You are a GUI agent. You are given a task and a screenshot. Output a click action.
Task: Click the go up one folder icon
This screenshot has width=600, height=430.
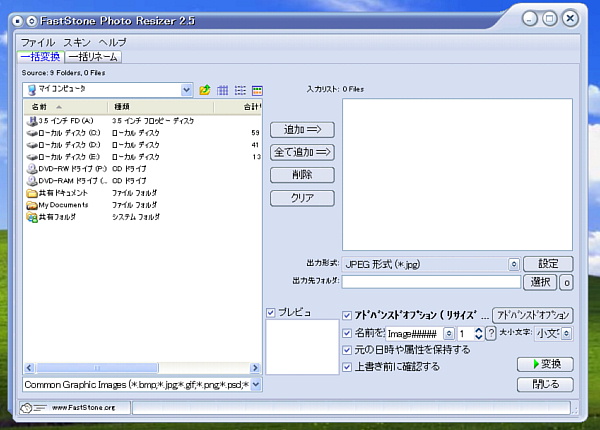point(205,90)
